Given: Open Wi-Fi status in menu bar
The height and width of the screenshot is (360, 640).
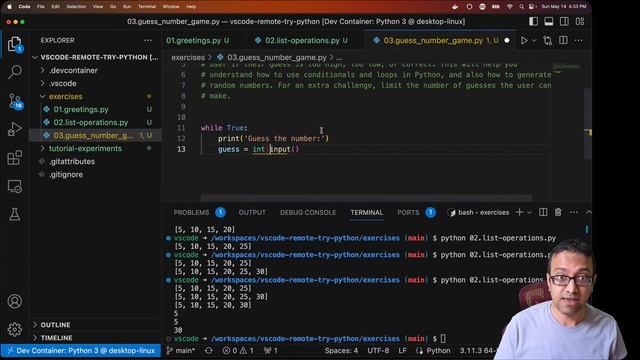Looking at the screenshot, I should 509,7.
